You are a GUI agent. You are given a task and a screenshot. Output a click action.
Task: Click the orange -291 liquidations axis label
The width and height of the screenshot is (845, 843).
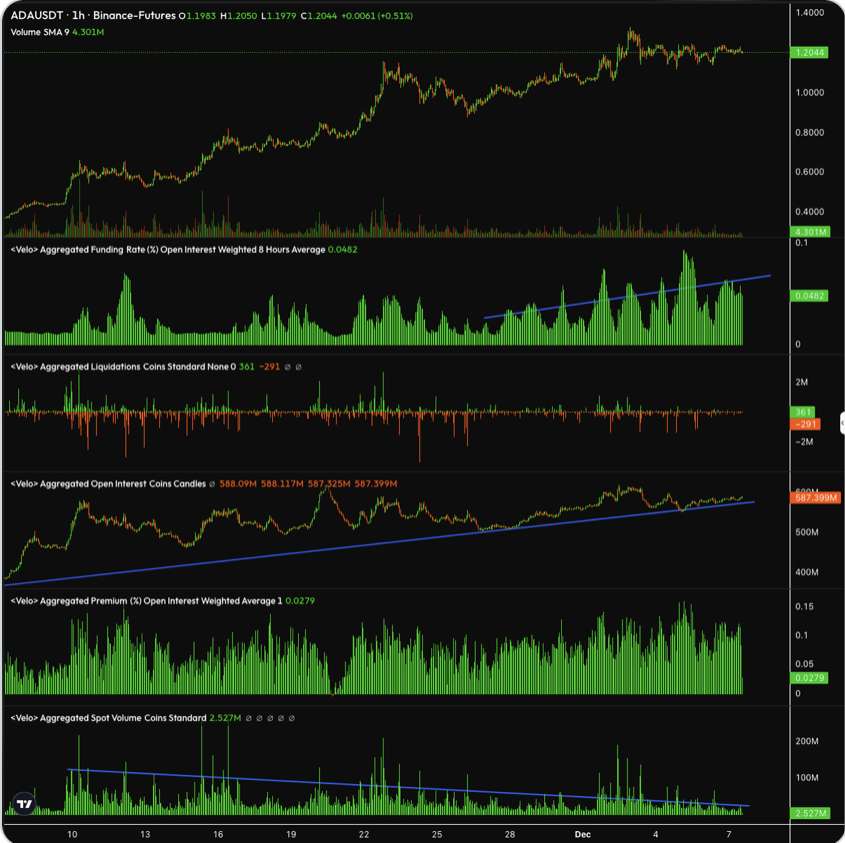pyautogui.click(x=805, y=424)
